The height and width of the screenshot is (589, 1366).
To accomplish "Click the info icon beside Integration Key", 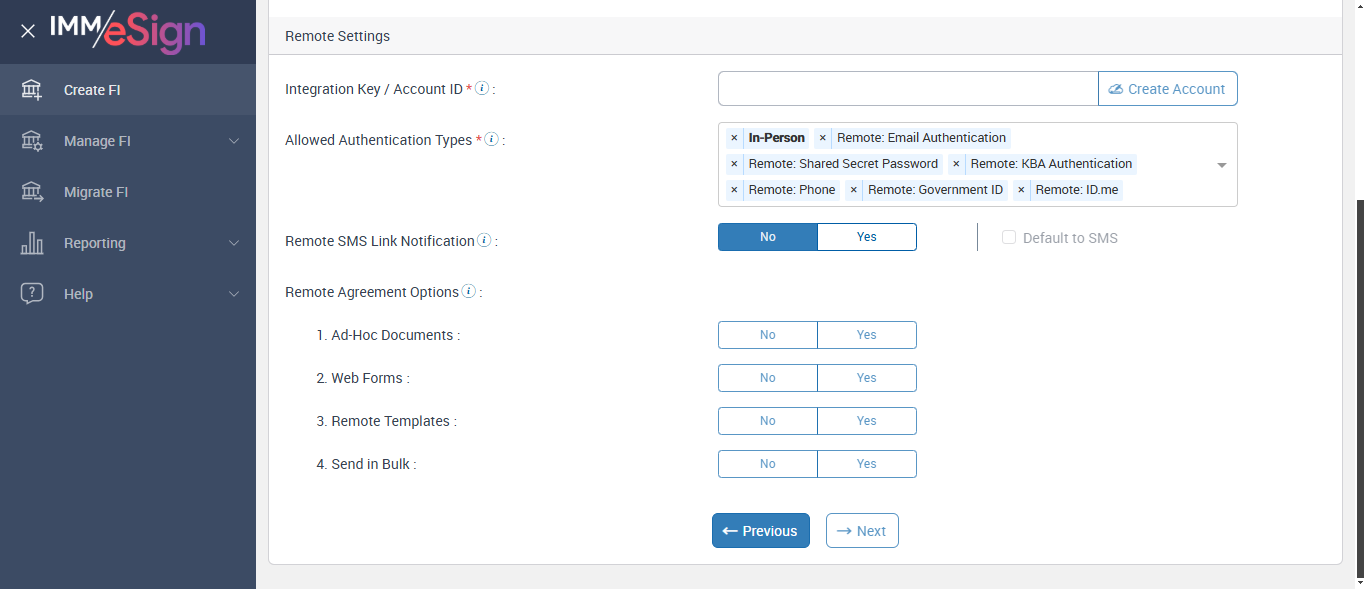I will pos(482,88).
